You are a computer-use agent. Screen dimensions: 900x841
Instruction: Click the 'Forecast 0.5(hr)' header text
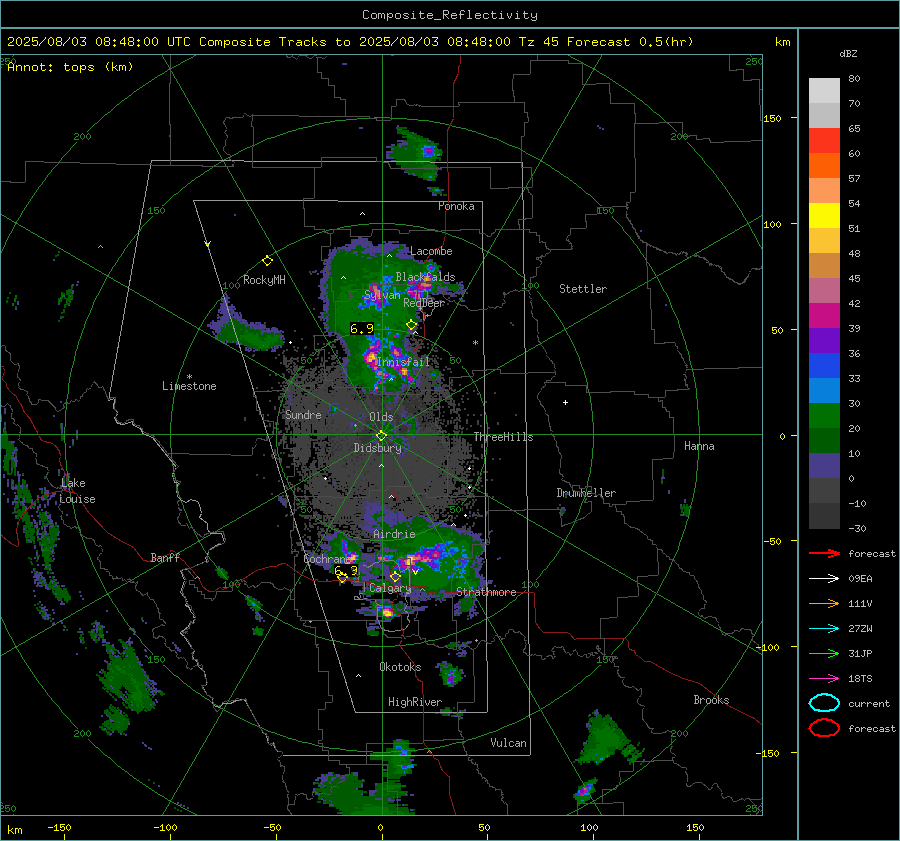coord(630,42)
